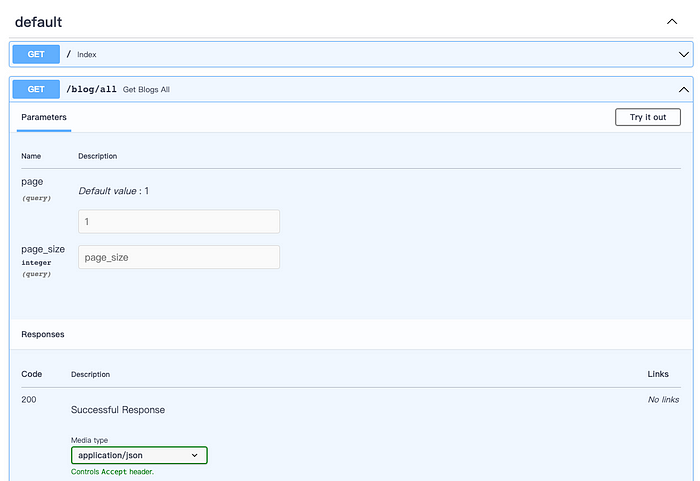Click the /blog/all endpoint path

pos(91,89)
